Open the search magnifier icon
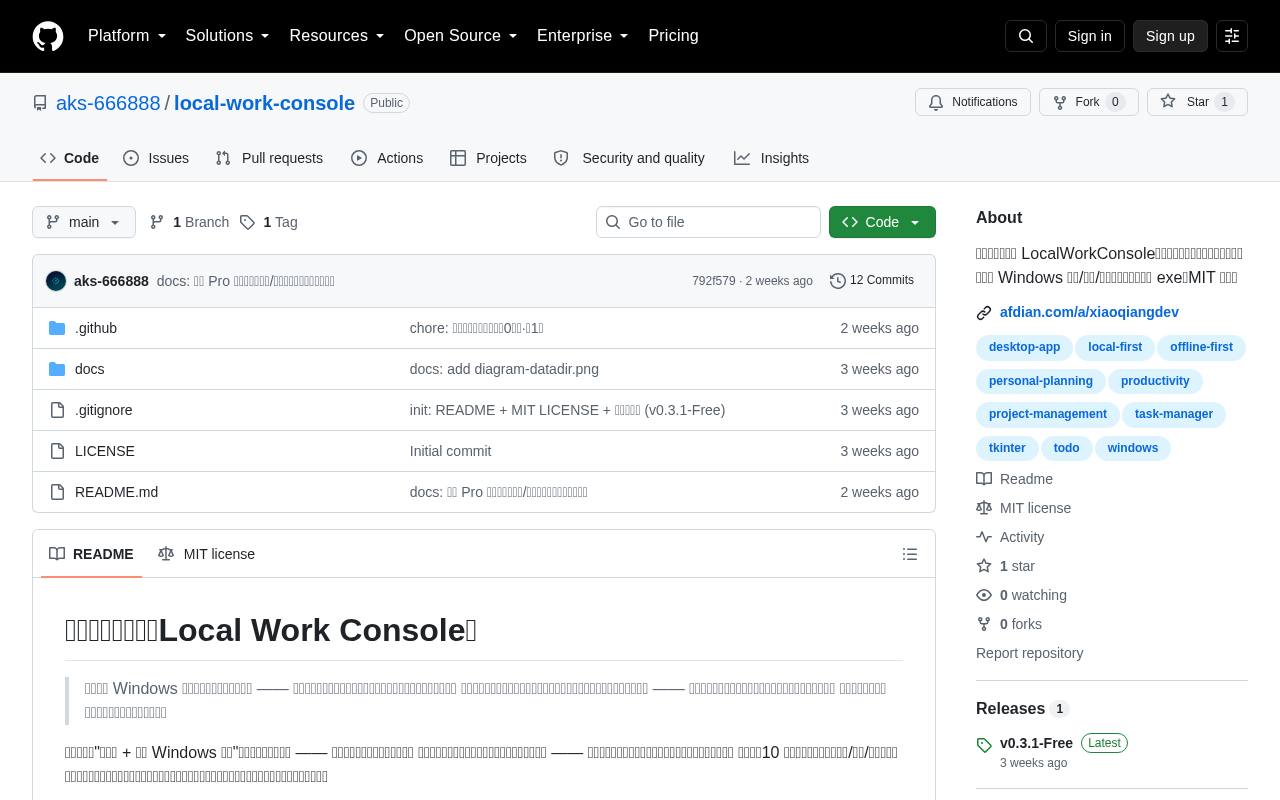This screenshot has width=1280, height=800. (1026, 36)
